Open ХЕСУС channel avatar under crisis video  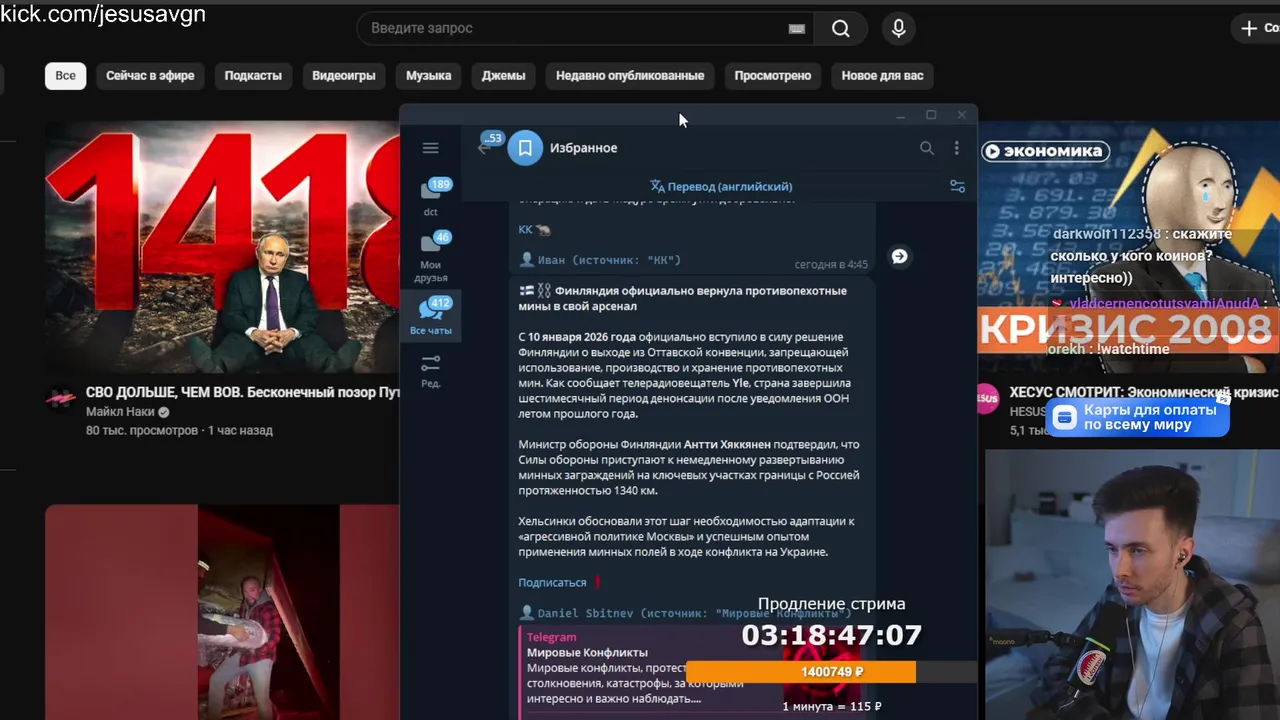[x=986, y=398]
